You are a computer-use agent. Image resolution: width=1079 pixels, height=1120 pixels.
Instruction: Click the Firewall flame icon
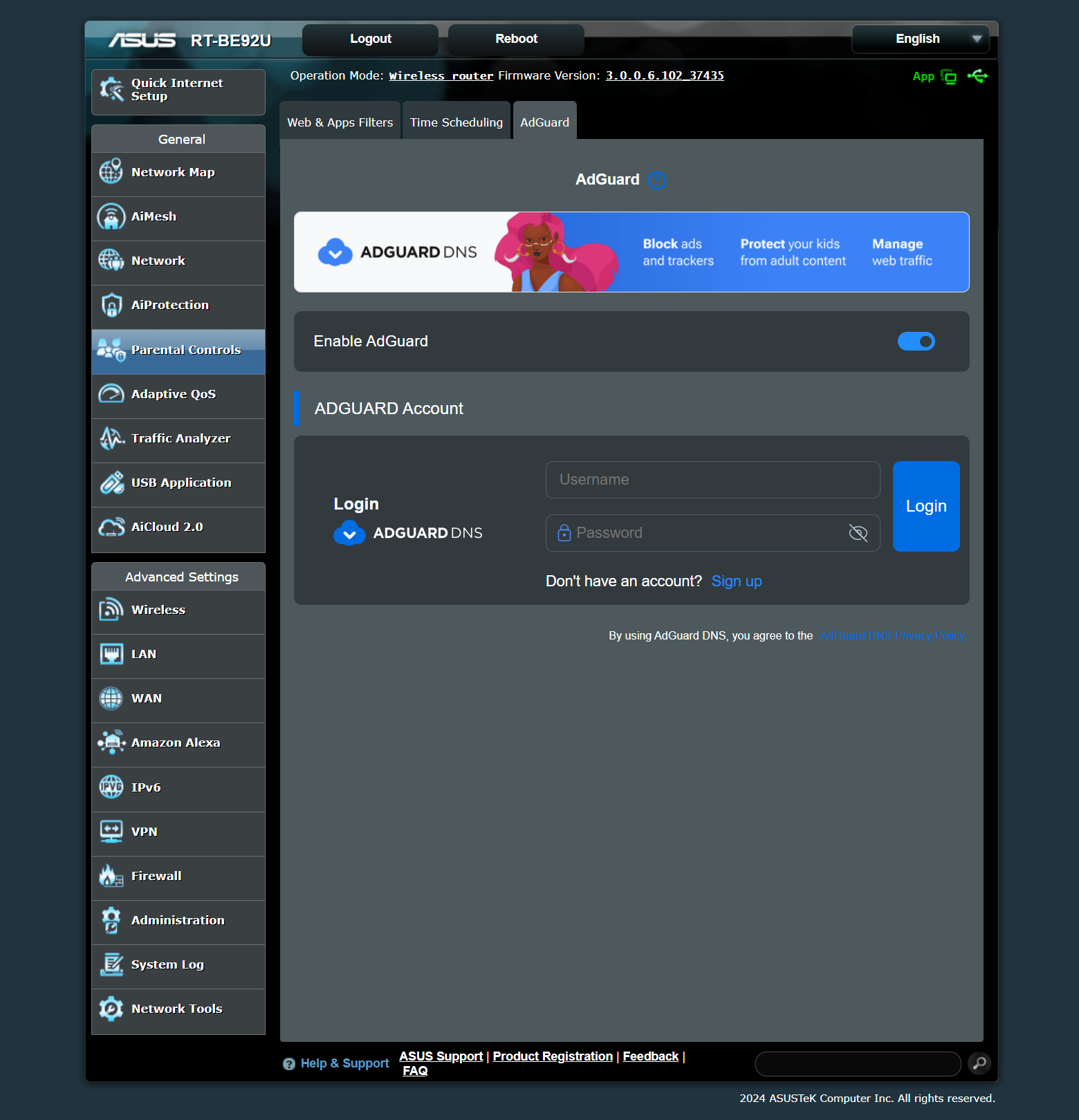pyautogui.click(x=111, y=876)
